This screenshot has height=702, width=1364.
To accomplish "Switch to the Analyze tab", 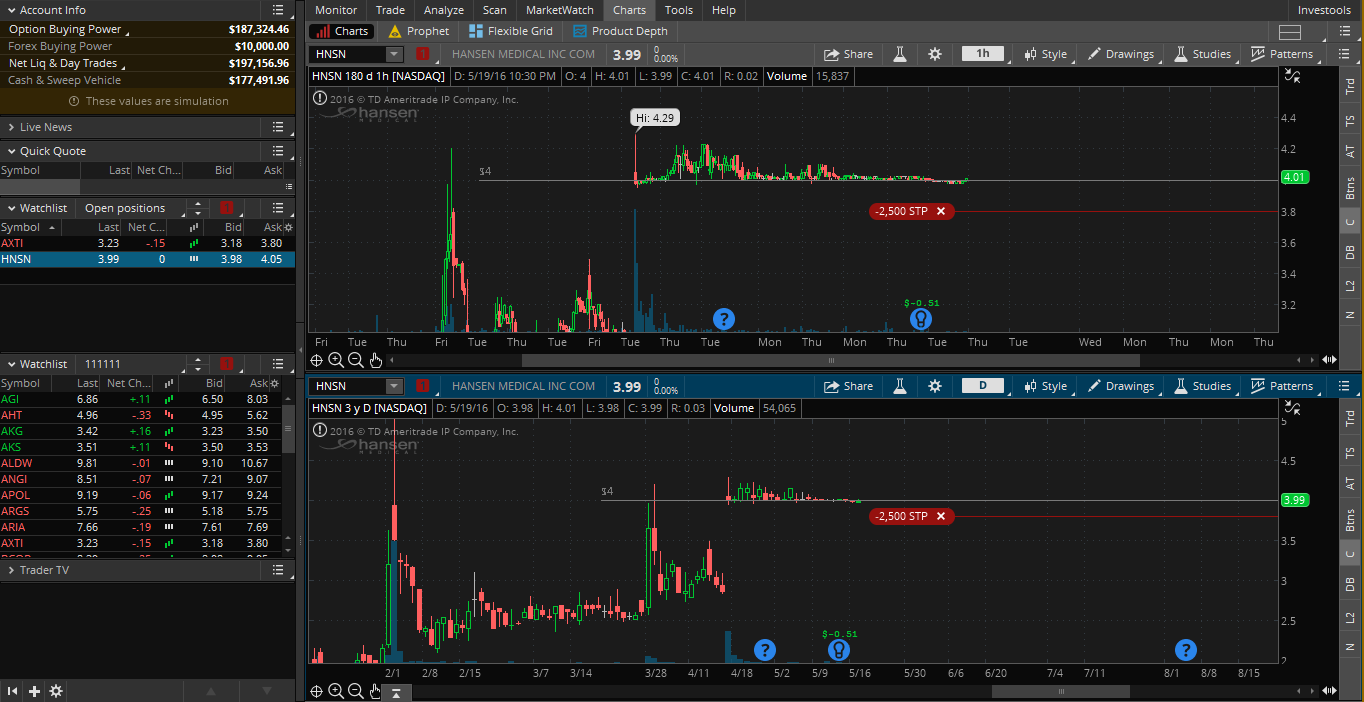I will pos(443,10).
